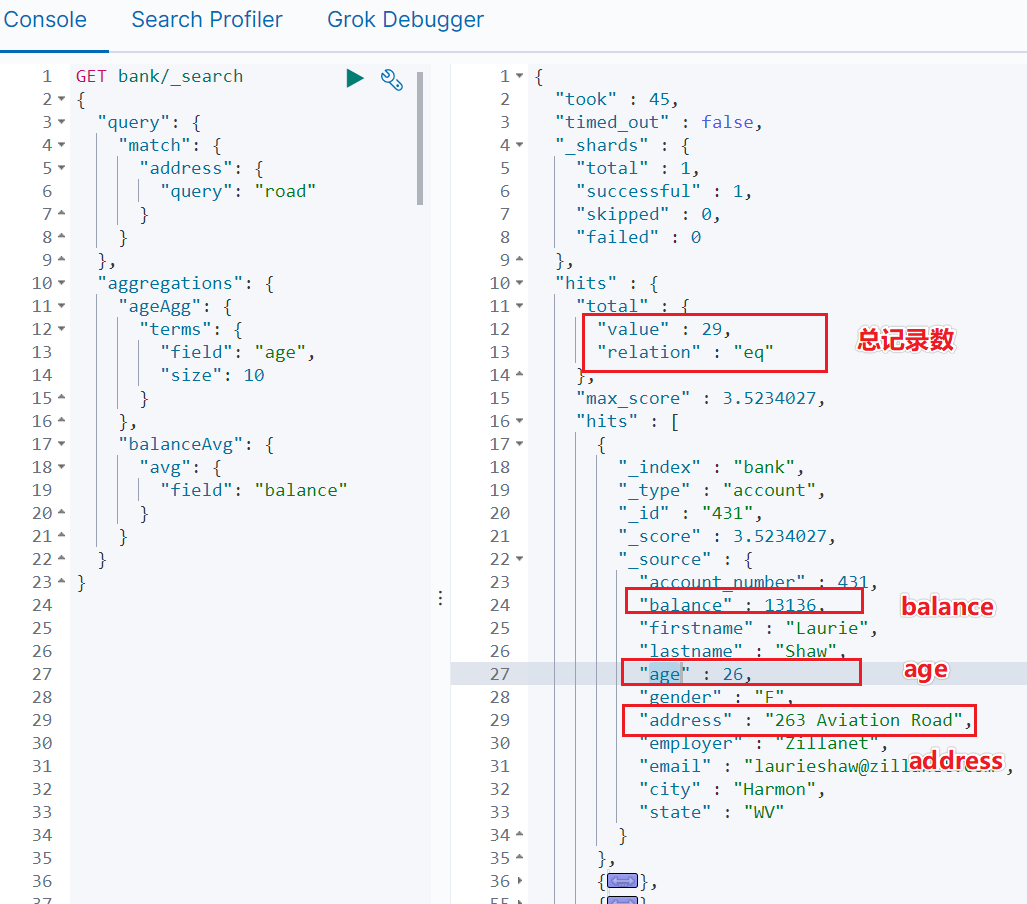The height and width of the screenshot is (904, 1027).
Task: Place cursor on the GET bank/_search line
Action: click(159, 77)
